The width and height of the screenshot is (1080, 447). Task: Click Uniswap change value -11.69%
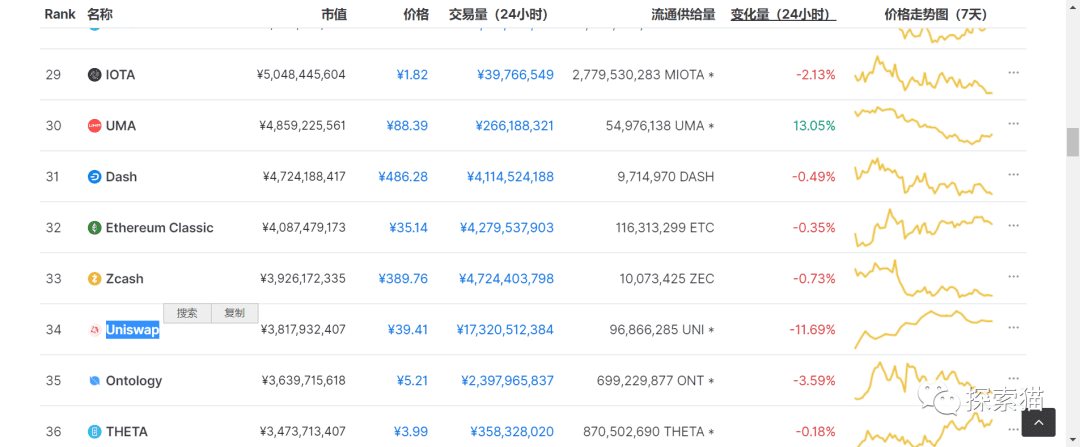coord(813,330)
